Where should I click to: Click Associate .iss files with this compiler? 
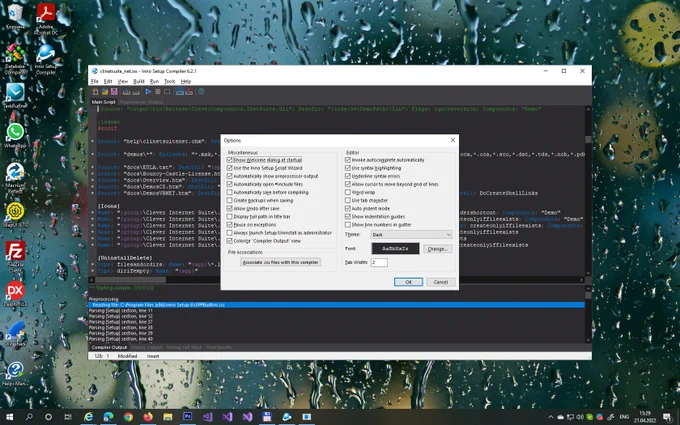point(281,262)
